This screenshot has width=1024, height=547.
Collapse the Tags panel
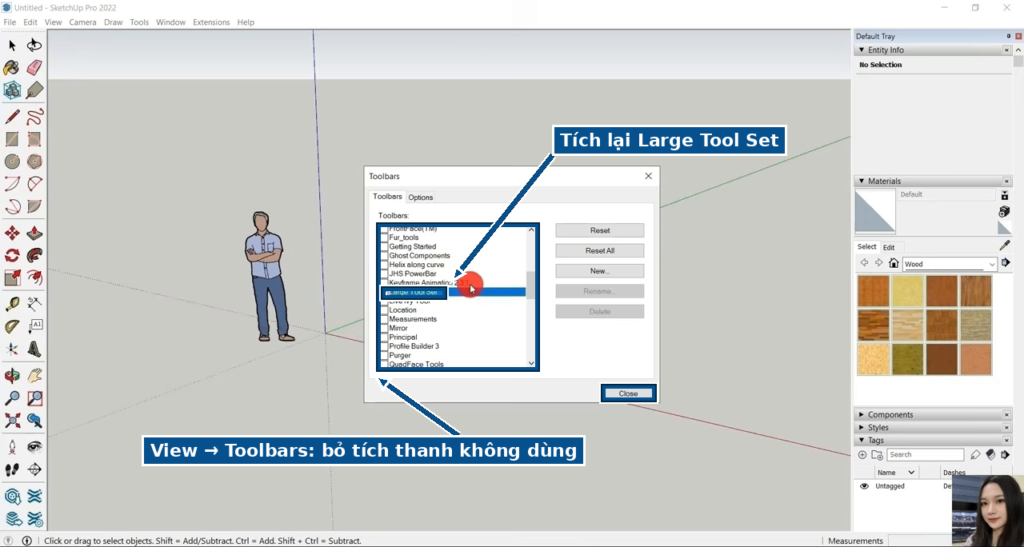pyautogui.click(x=861, y=441)
